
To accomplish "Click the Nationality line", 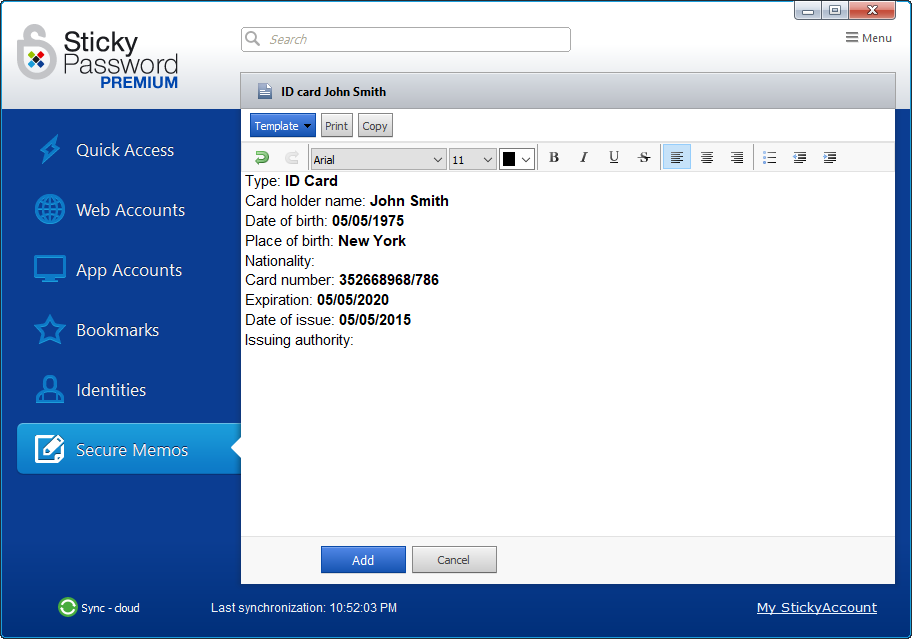I will [280, 260].
